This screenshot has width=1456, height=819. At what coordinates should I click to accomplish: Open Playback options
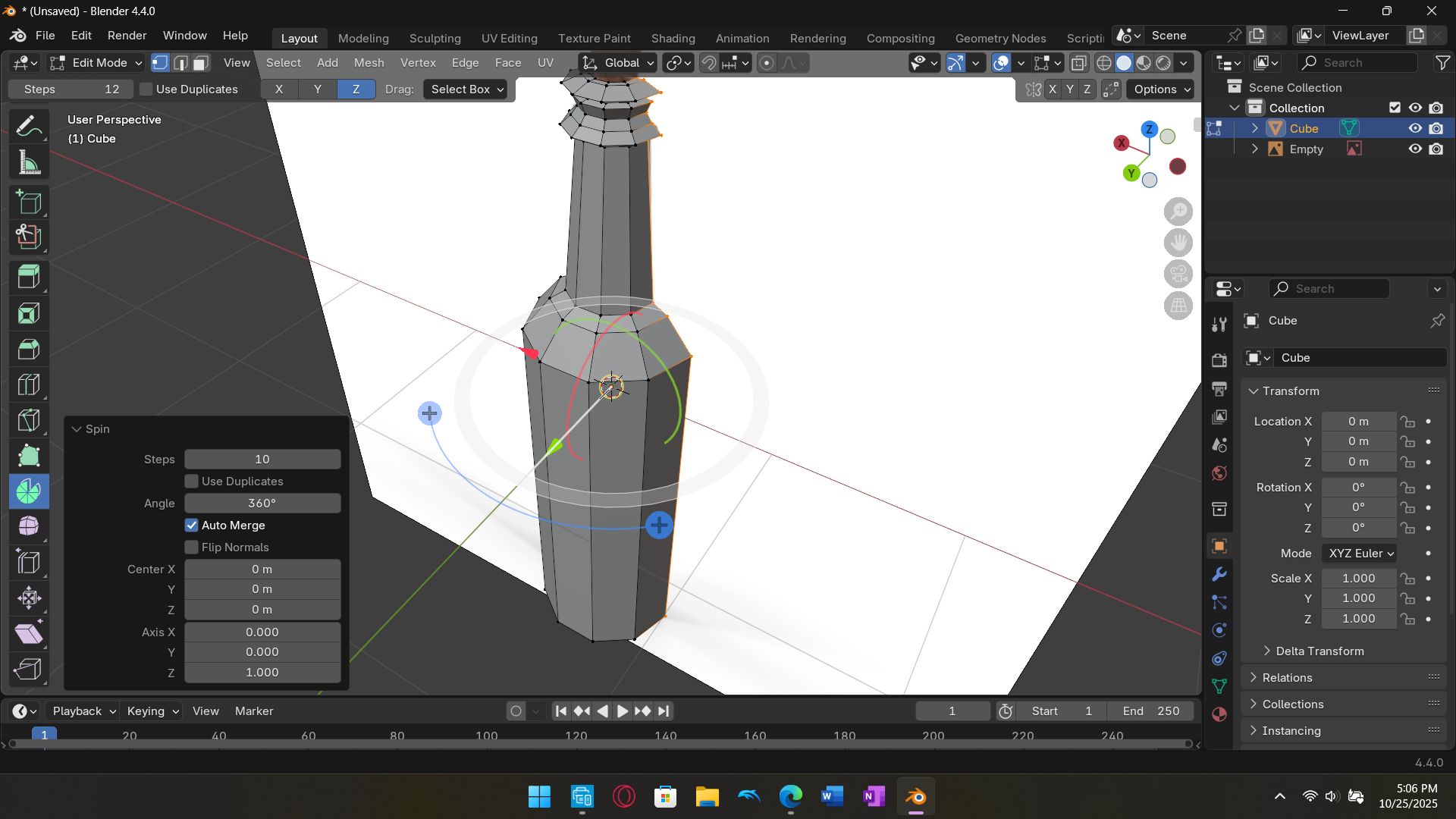pyautogui.click(x=83, y=711)
